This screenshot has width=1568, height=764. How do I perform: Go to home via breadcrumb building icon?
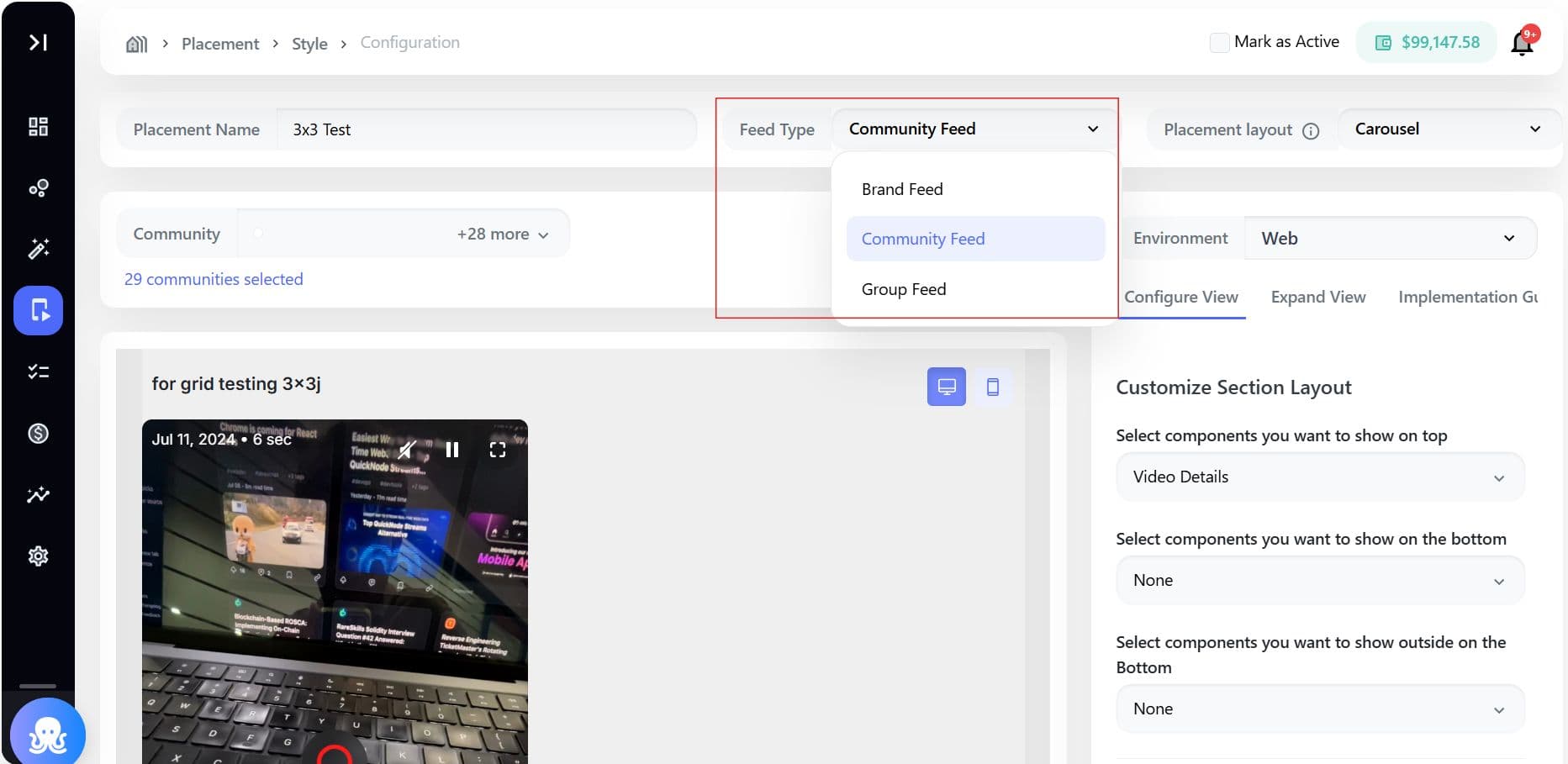click(x=136, y=44)
